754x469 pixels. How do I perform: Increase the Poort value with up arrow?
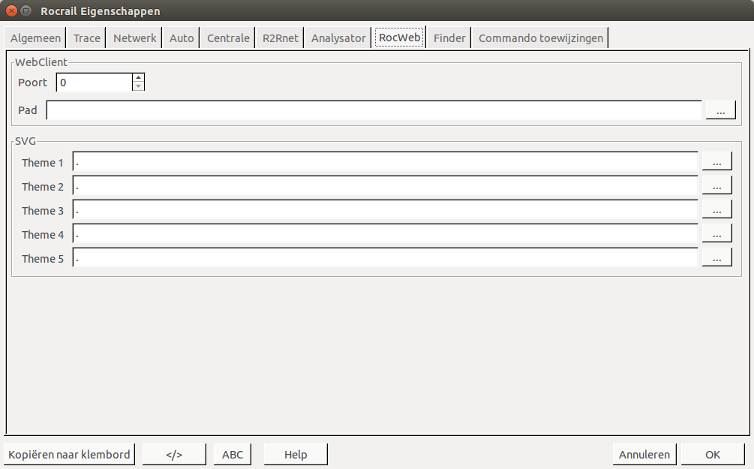[x=138, y=78]
